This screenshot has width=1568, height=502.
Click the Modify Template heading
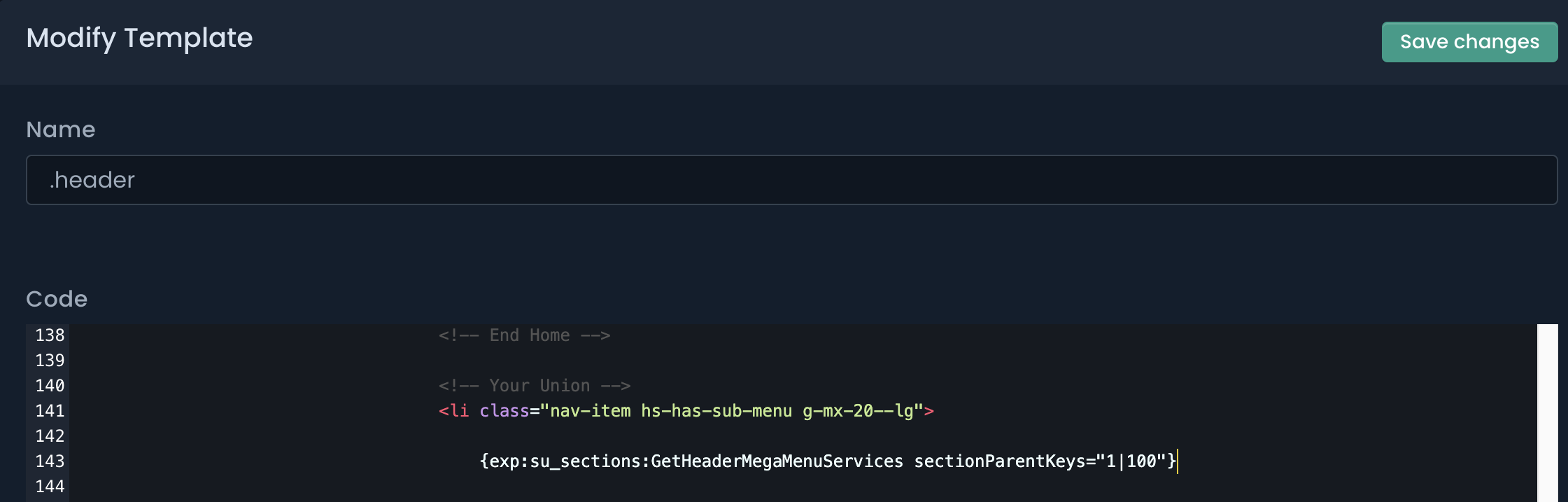tap(139, 38)
